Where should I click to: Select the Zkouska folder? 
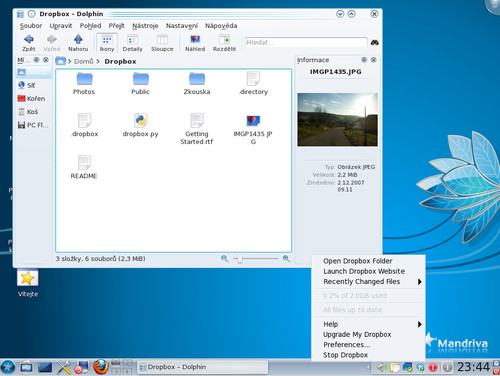click(x=197, y=83)
